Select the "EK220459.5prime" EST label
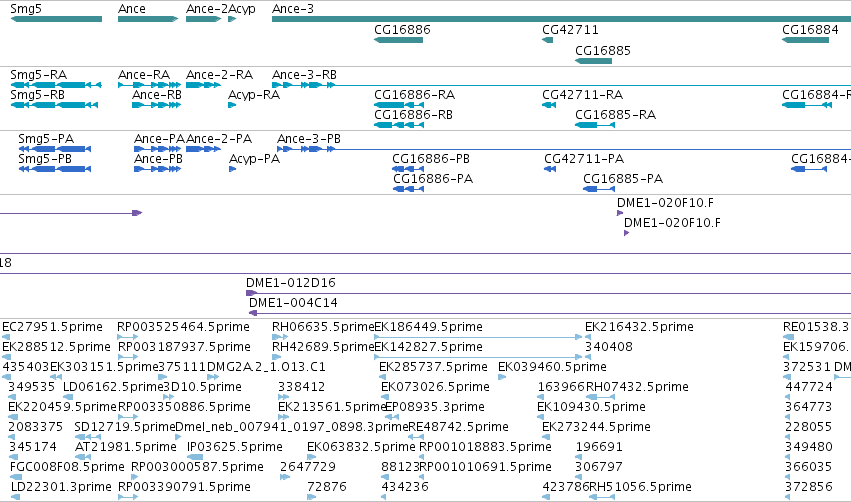This screenshot has width=851, height=502. pyautogui.click(x=63, y=407)
